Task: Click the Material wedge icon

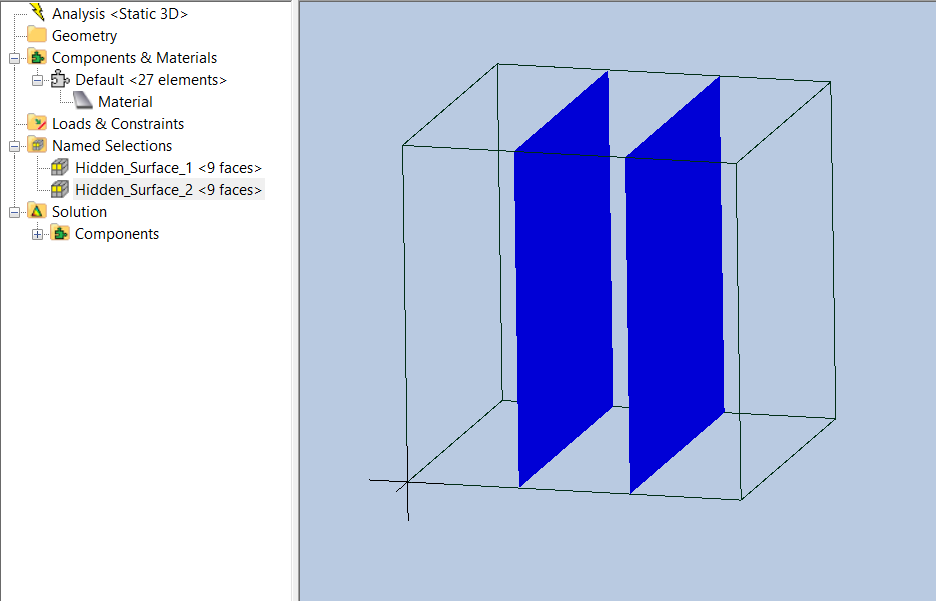Action: (x=83, y=101)
